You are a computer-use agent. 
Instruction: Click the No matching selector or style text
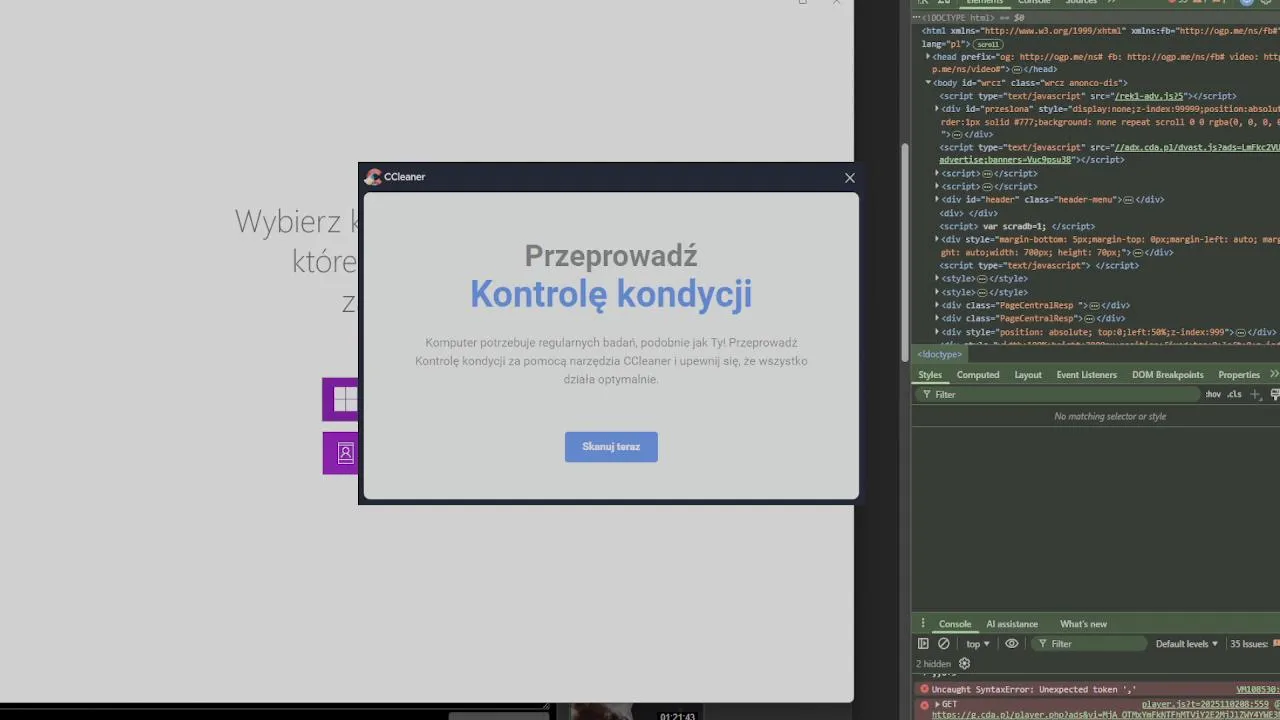1110,417
